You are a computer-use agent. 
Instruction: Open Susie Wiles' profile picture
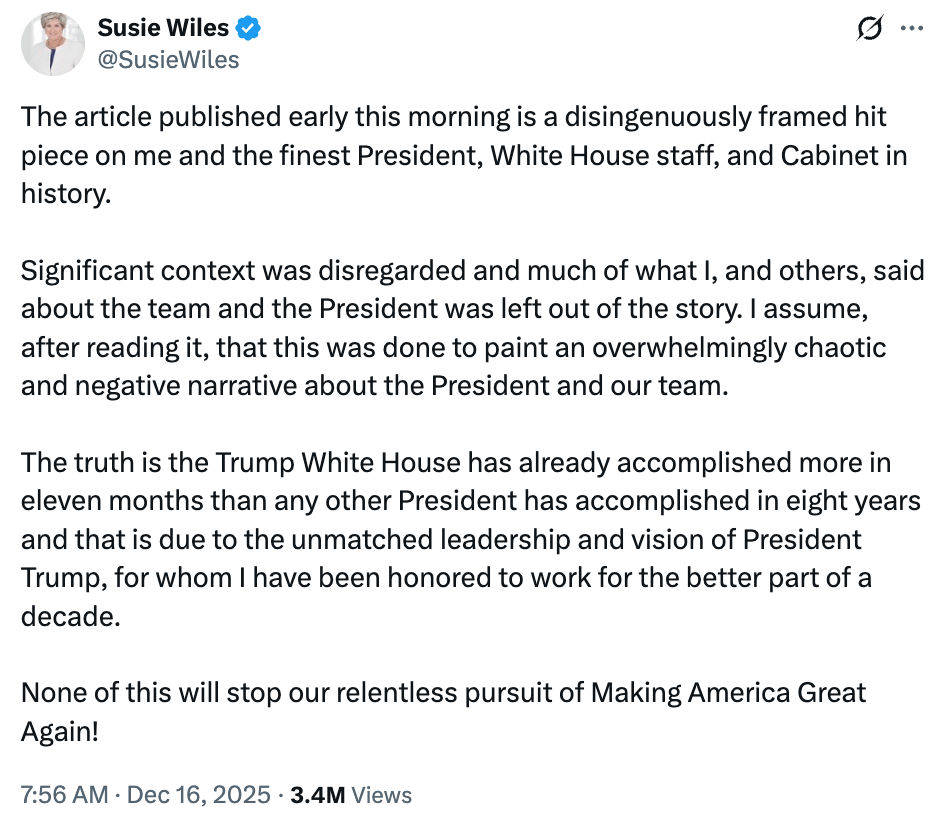point(53,43)
